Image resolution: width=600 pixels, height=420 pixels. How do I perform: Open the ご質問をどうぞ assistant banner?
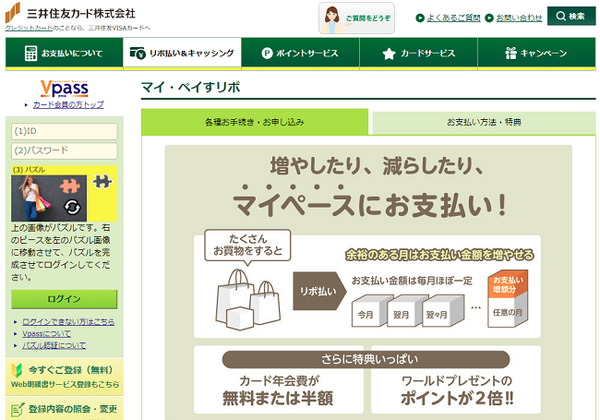coord(356,18)
